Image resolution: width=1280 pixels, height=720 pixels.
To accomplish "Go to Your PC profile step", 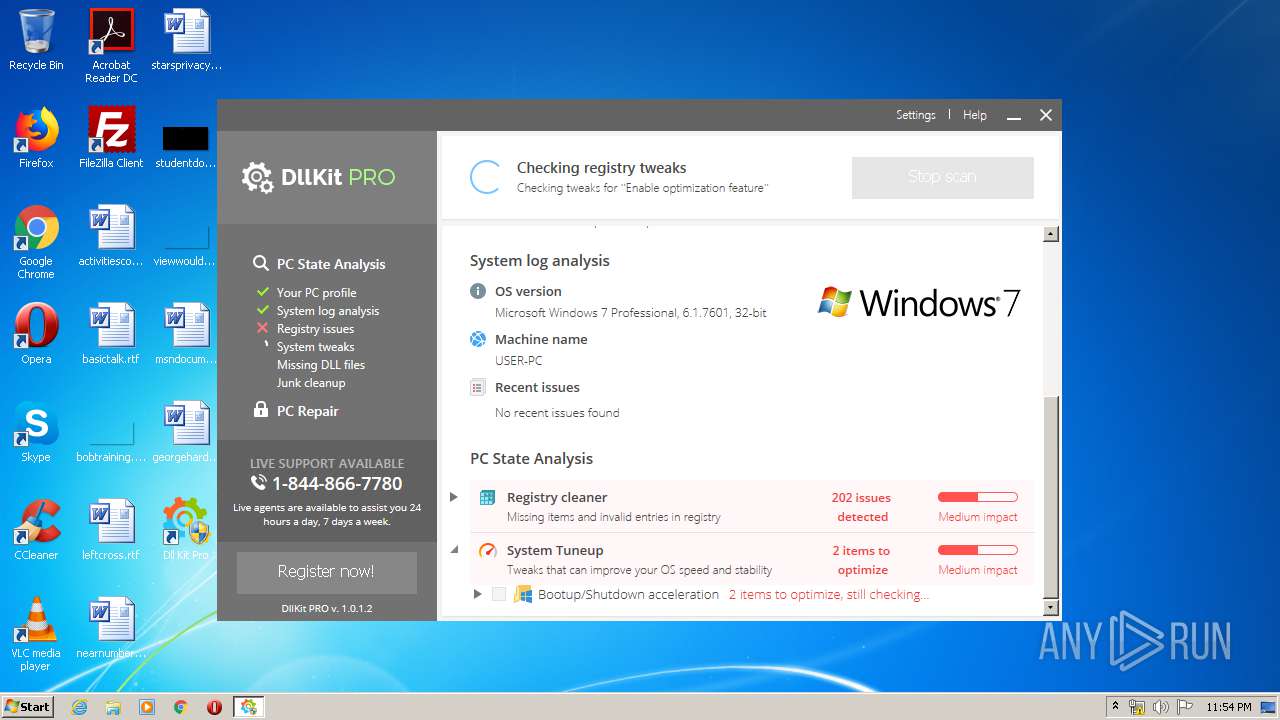I will 316,293.
